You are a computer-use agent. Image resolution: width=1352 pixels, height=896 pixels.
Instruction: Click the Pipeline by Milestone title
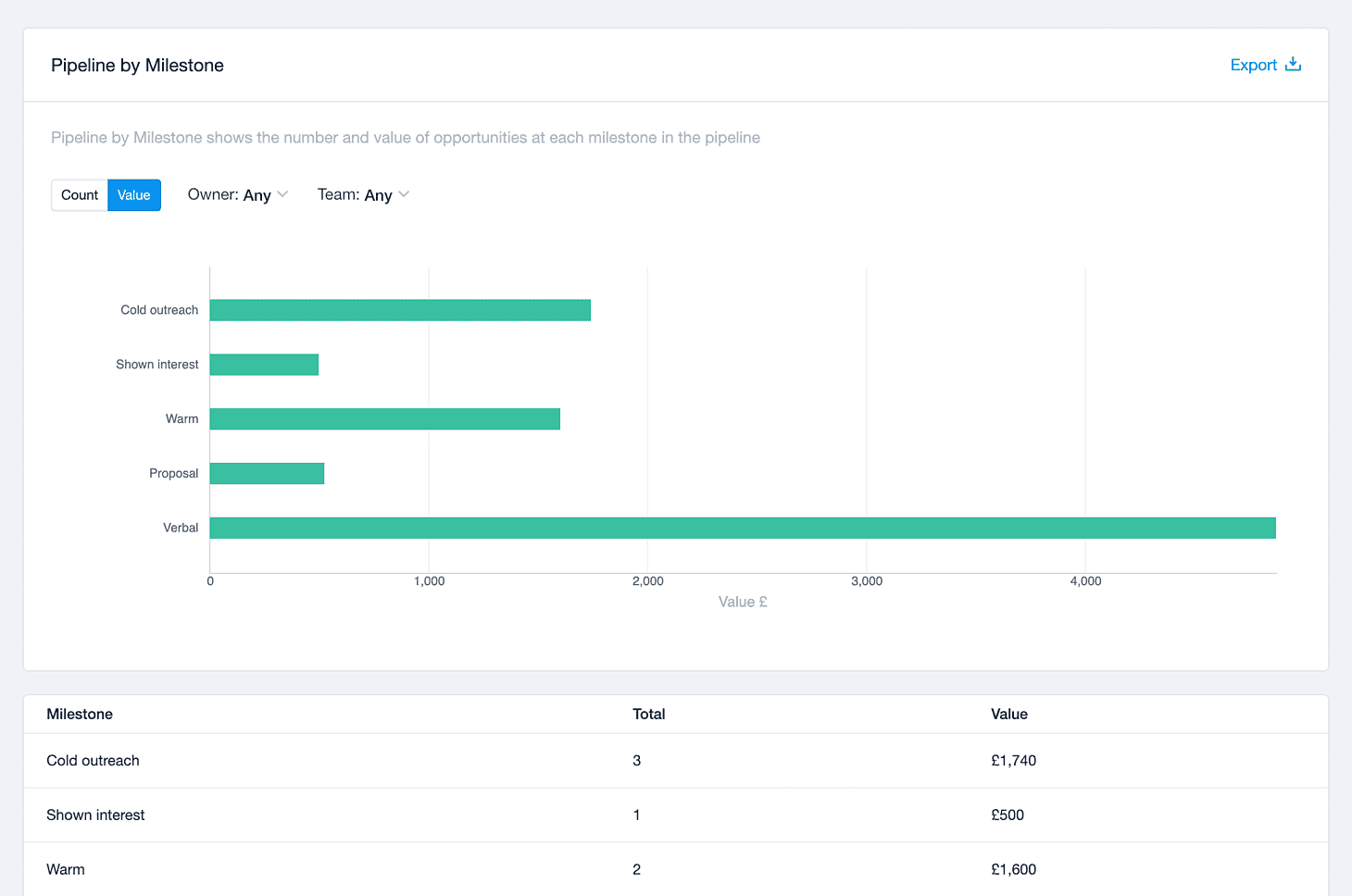137,66
